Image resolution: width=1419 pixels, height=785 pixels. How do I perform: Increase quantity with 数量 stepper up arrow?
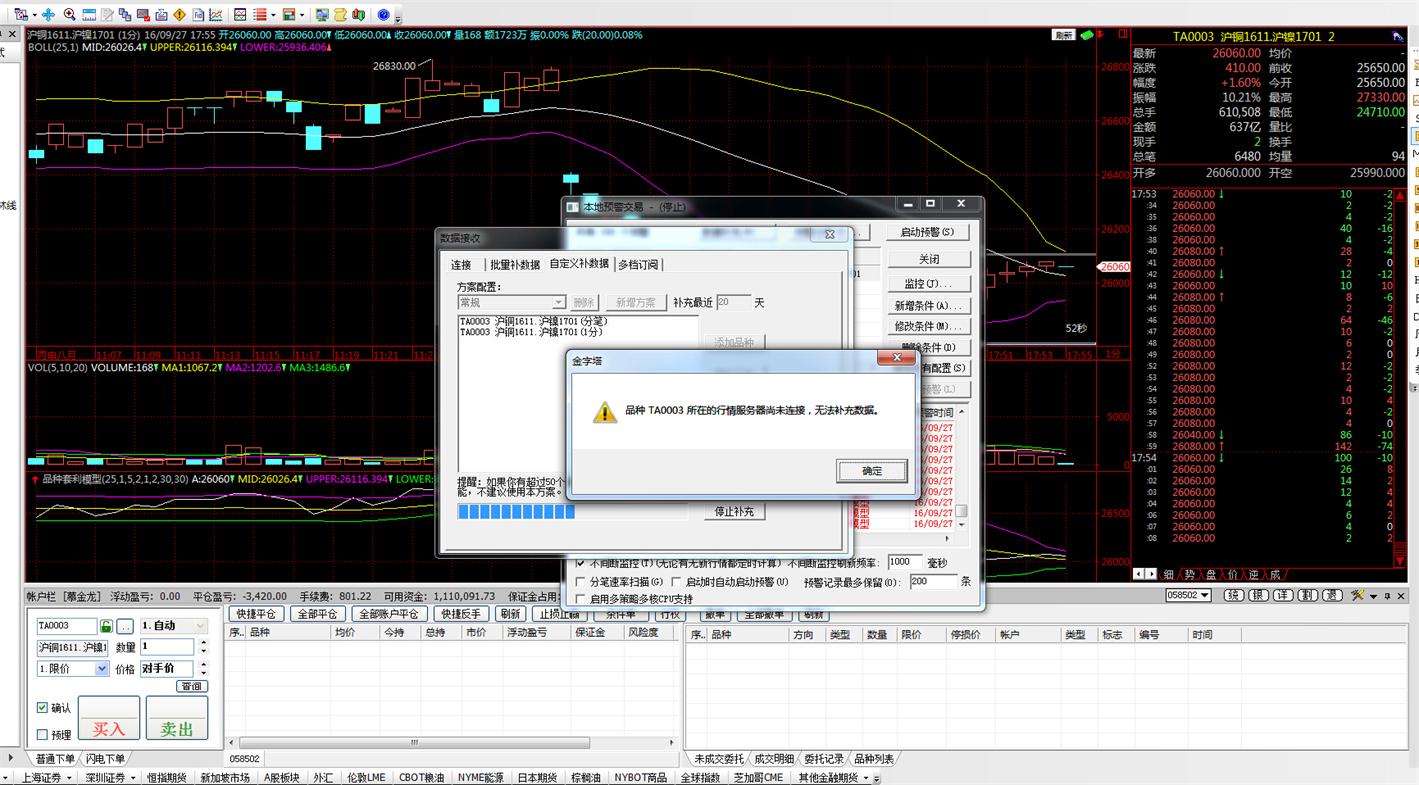tap(203, 643)
